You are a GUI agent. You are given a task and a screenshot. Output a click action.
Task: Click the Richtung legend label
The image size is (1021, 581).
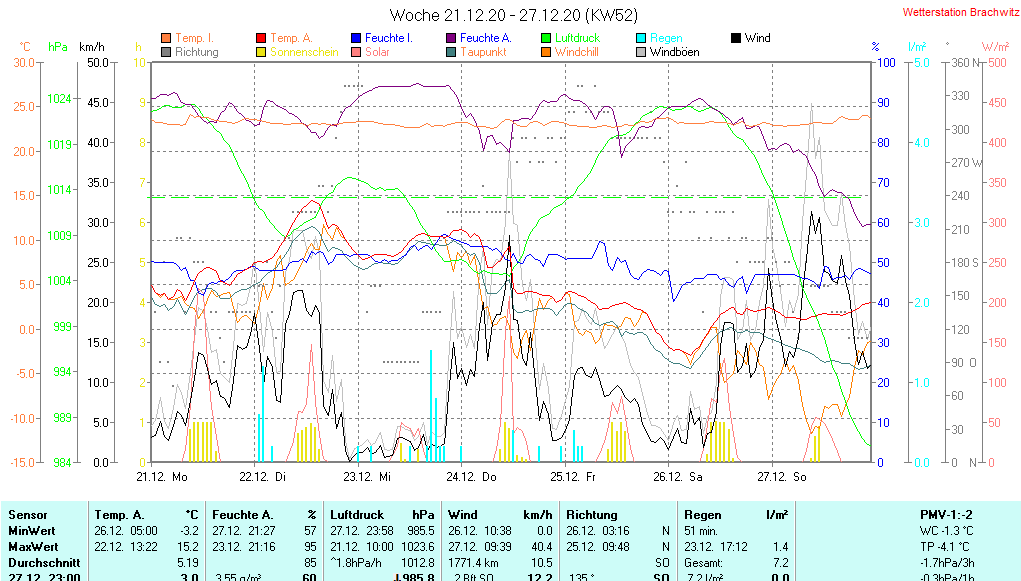tap(196, 52)
